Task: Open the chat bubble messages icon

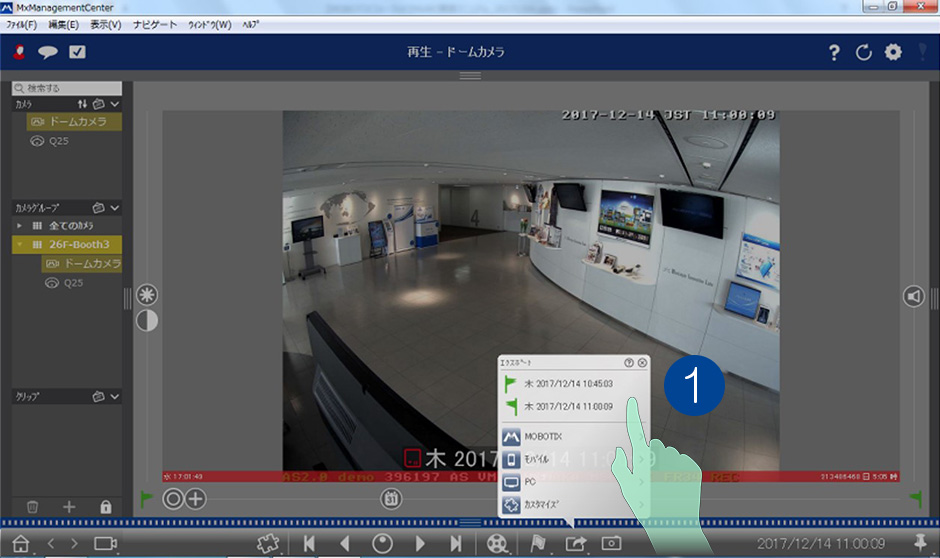Action: [48, 52]
